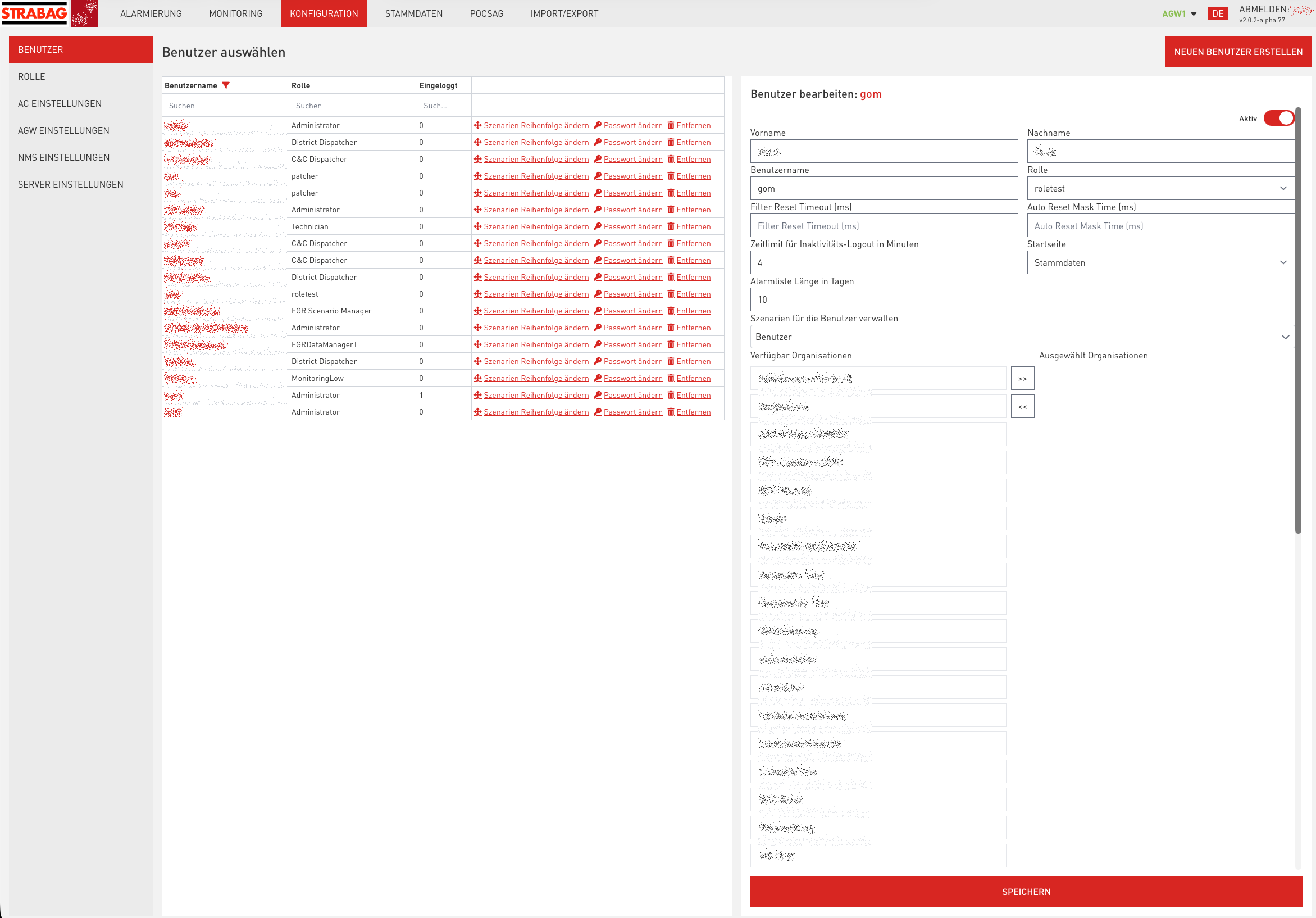This screenshot has height=918, width=1316.
Task: Select ROLLE in the sidebar
Action: pyautogui.click(x=32, y=76)
